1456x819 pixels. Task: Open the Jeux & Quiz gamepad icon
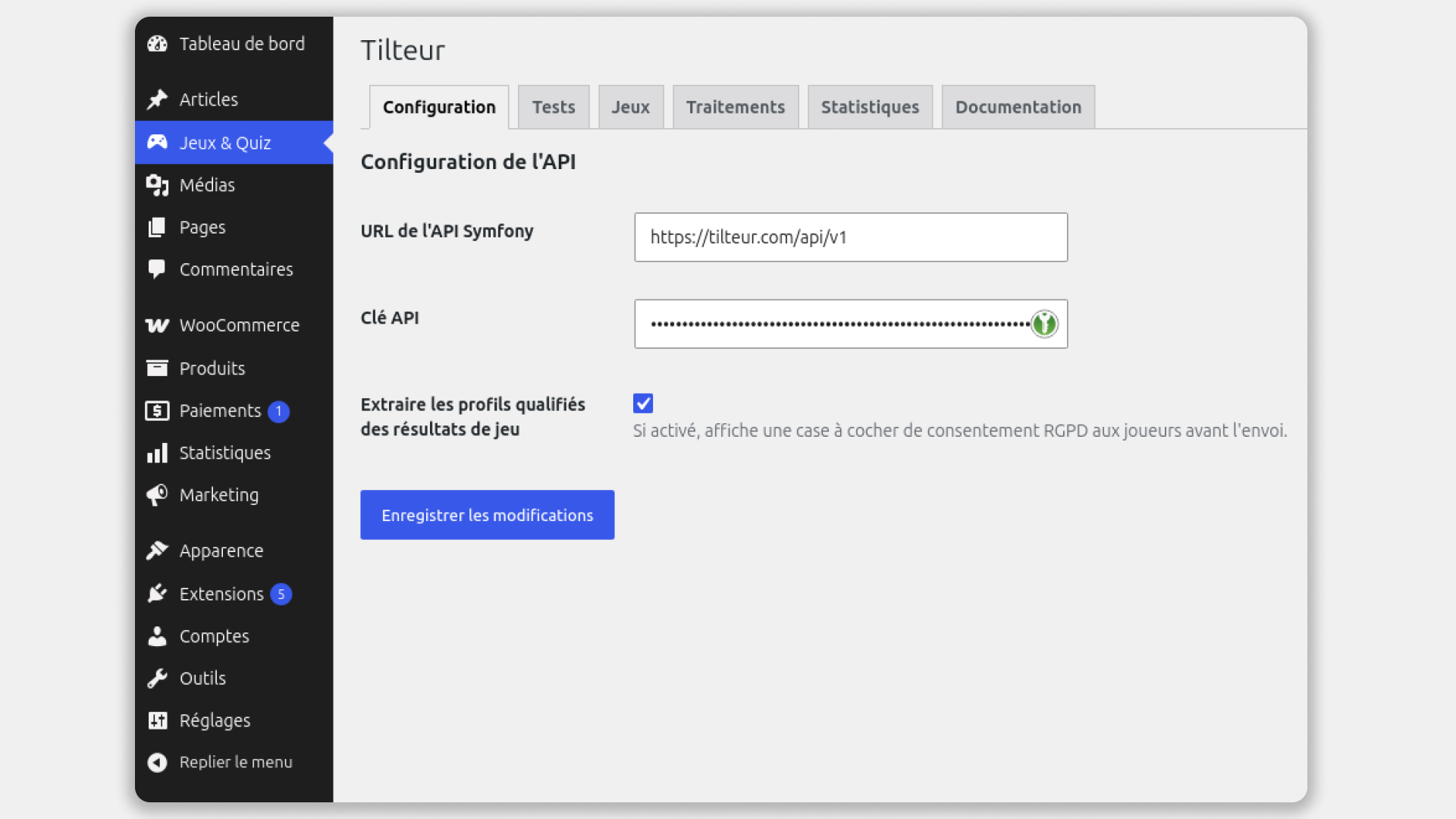pos(157,142)
